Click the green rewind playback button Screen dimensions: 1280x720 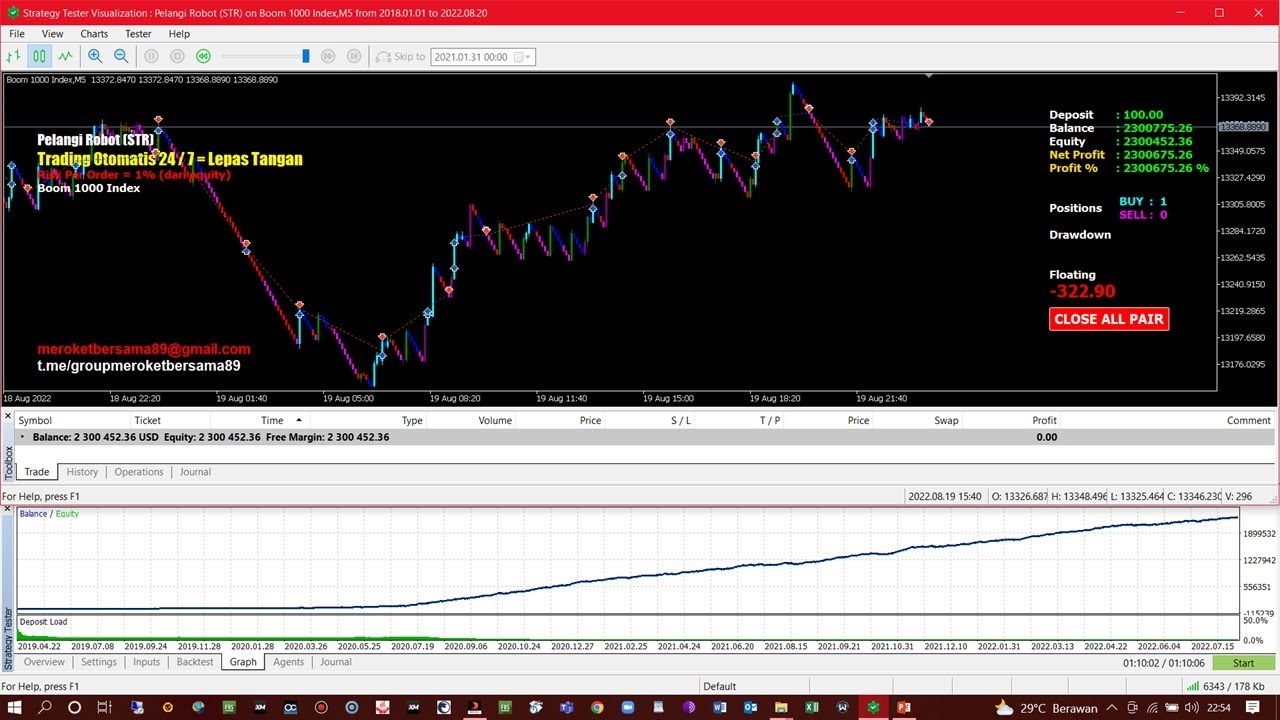[x=203, y=57]
